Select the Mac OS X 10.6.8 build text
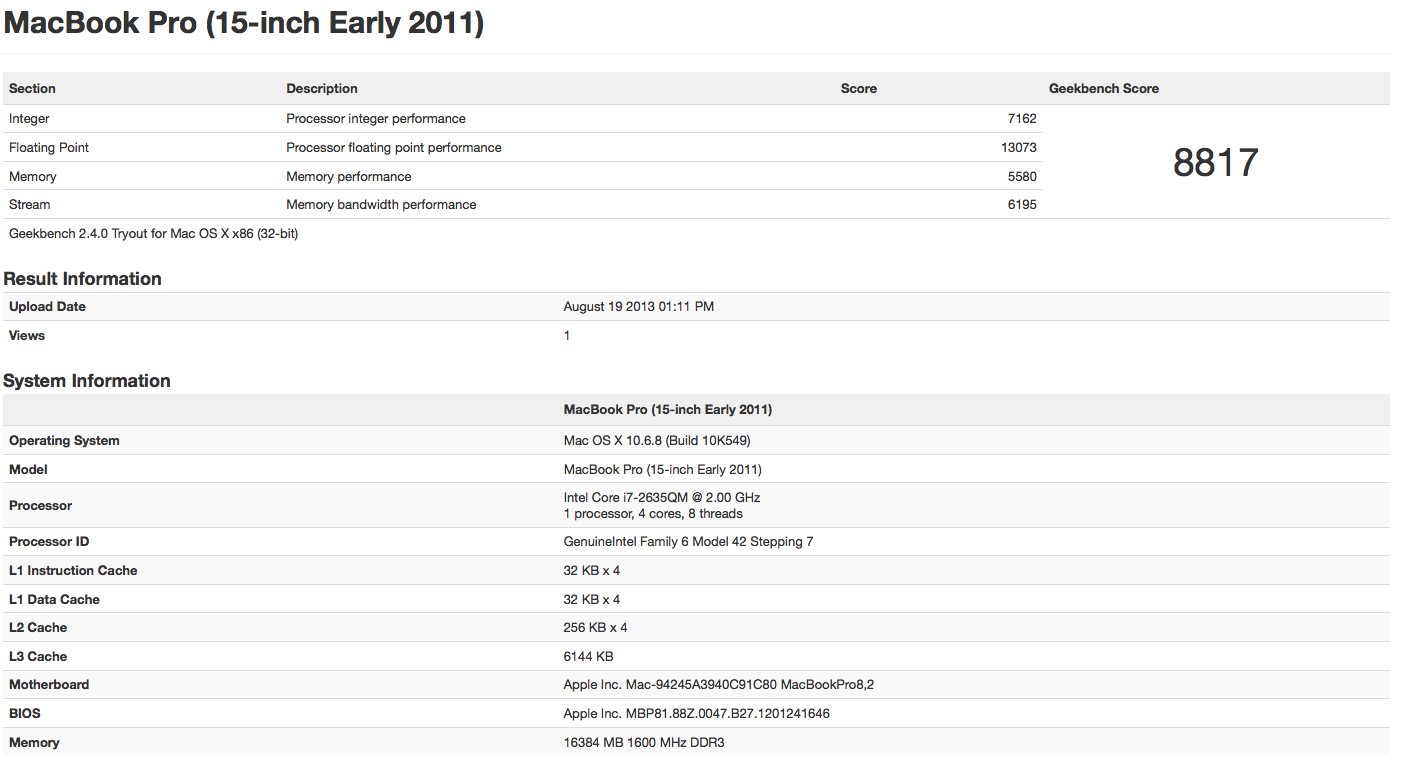 click(x=656, y=441)
